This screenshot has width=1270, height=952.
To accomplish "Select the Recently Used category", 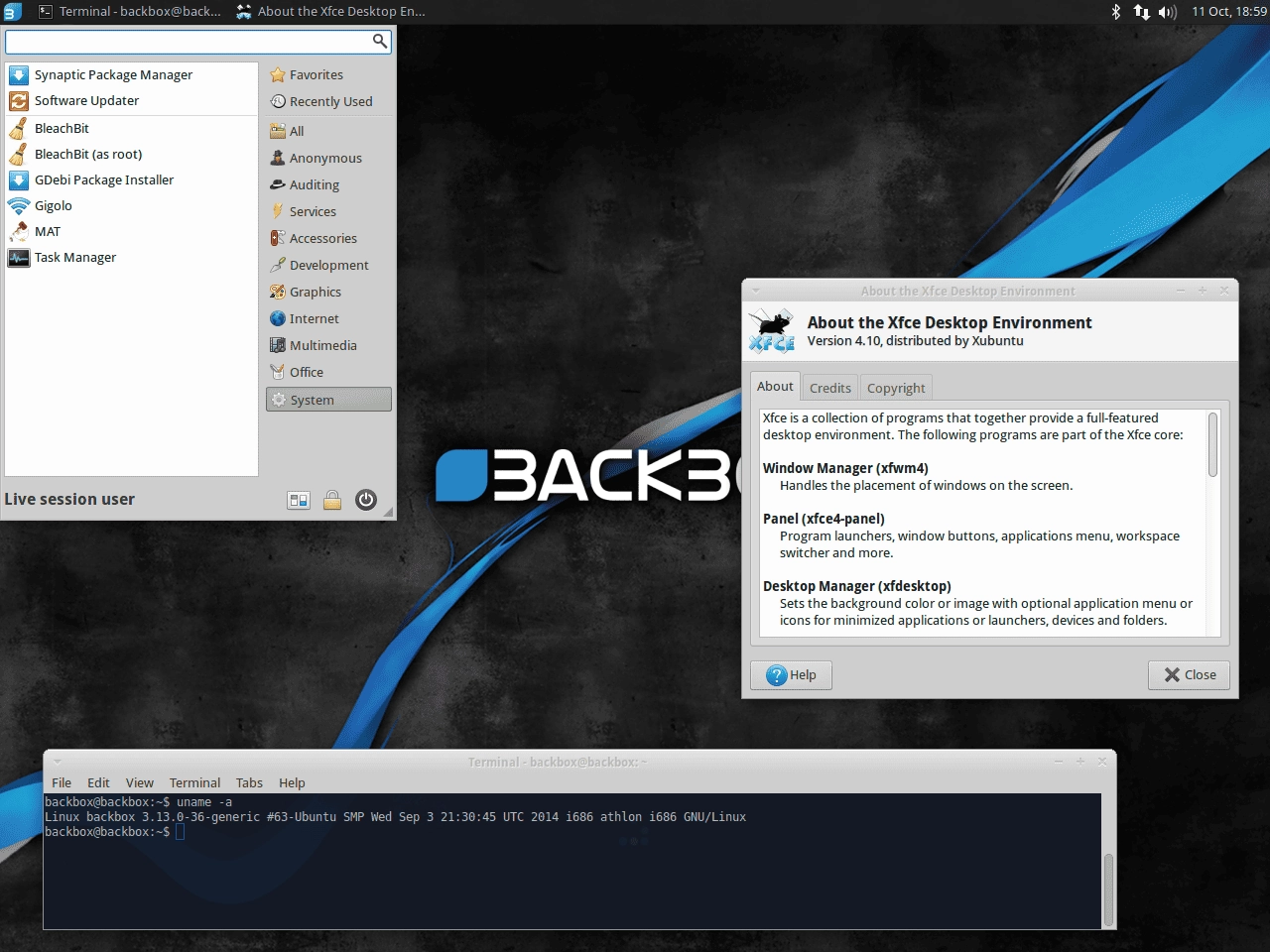I will (328, 101).
